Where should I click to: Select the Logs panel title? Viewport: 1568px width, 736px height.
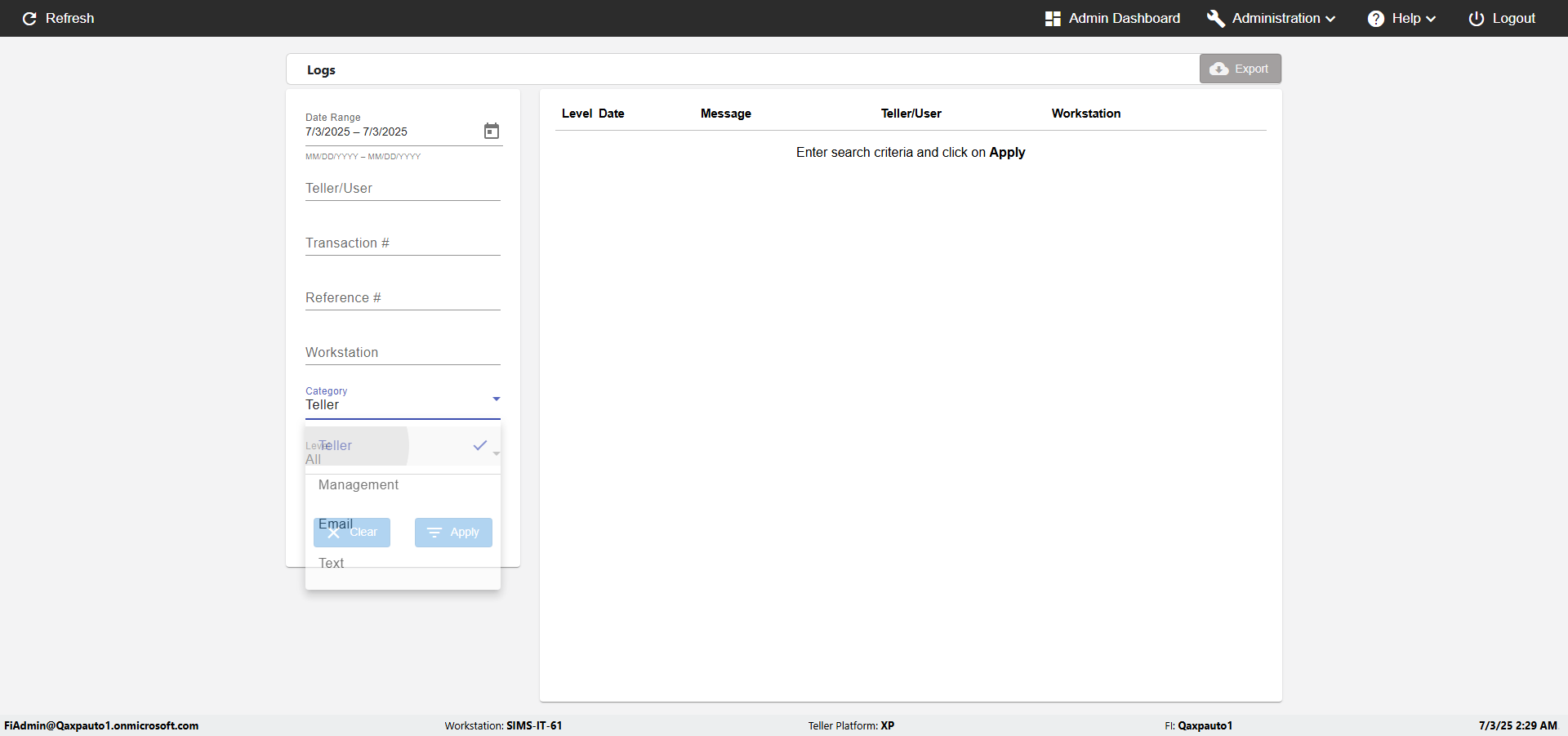pos(321,70)
